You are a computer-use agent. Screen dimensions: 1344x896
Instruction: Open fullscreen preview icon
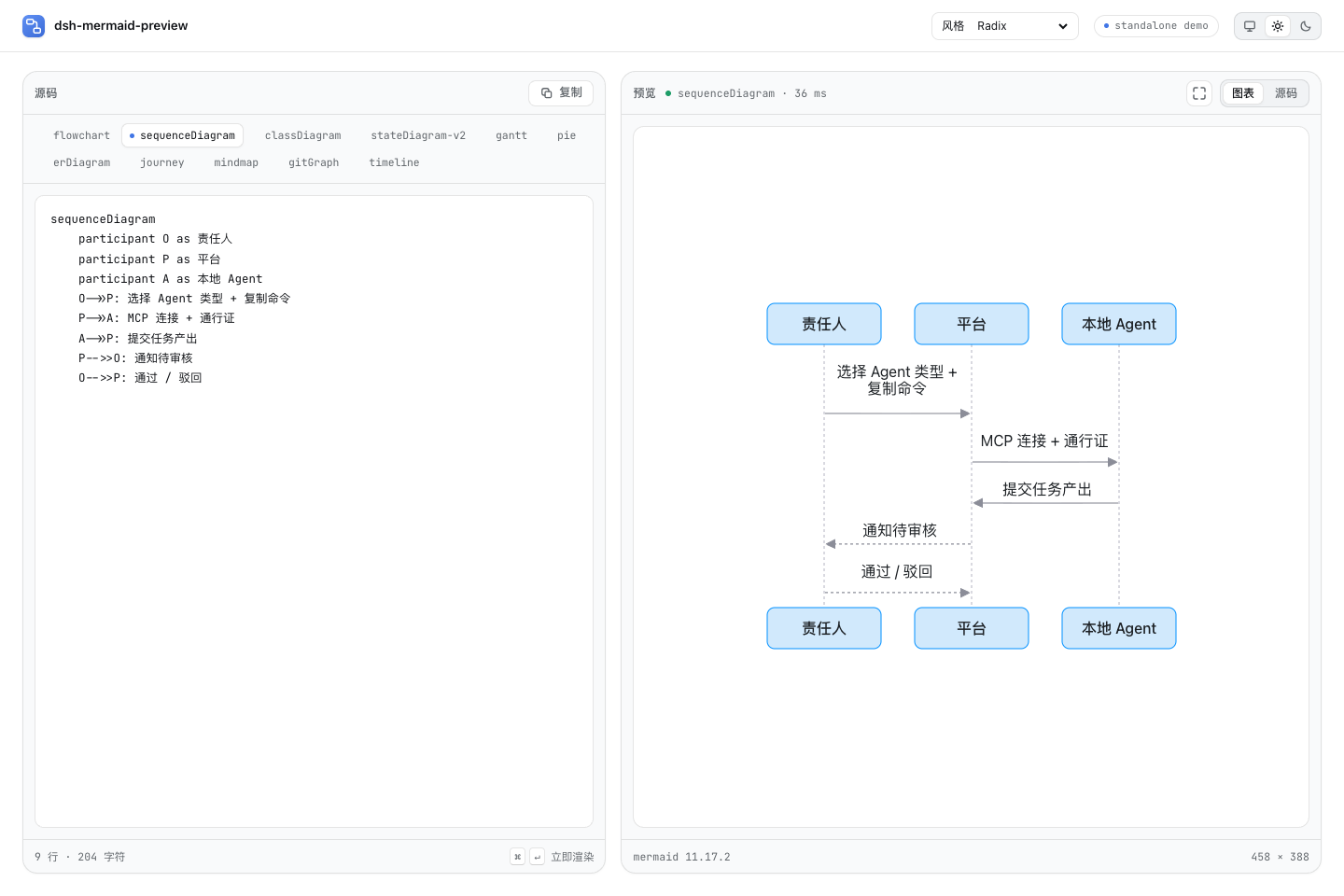point(1199,93)
